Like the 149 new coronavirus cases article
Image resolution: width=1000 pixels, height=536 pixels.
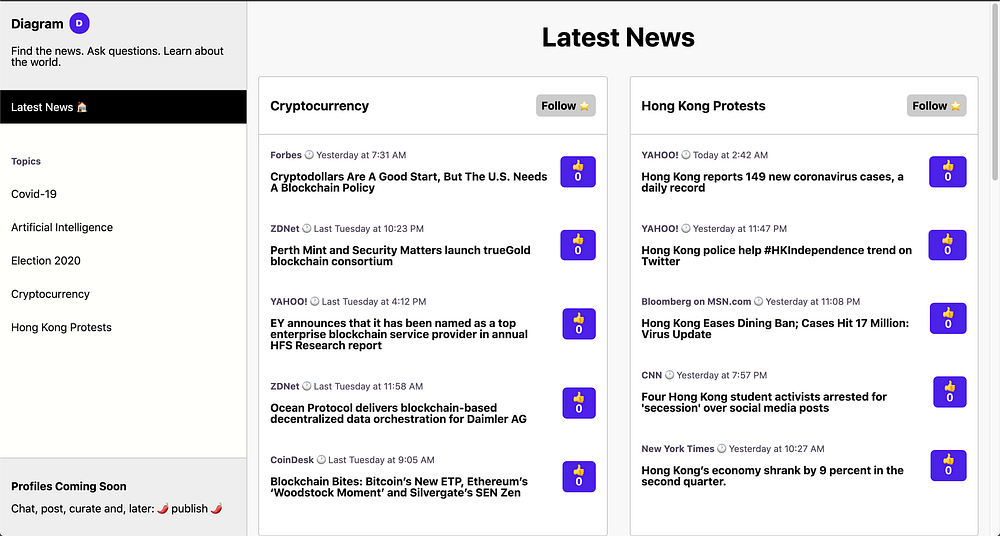click(x=948, y=172)
